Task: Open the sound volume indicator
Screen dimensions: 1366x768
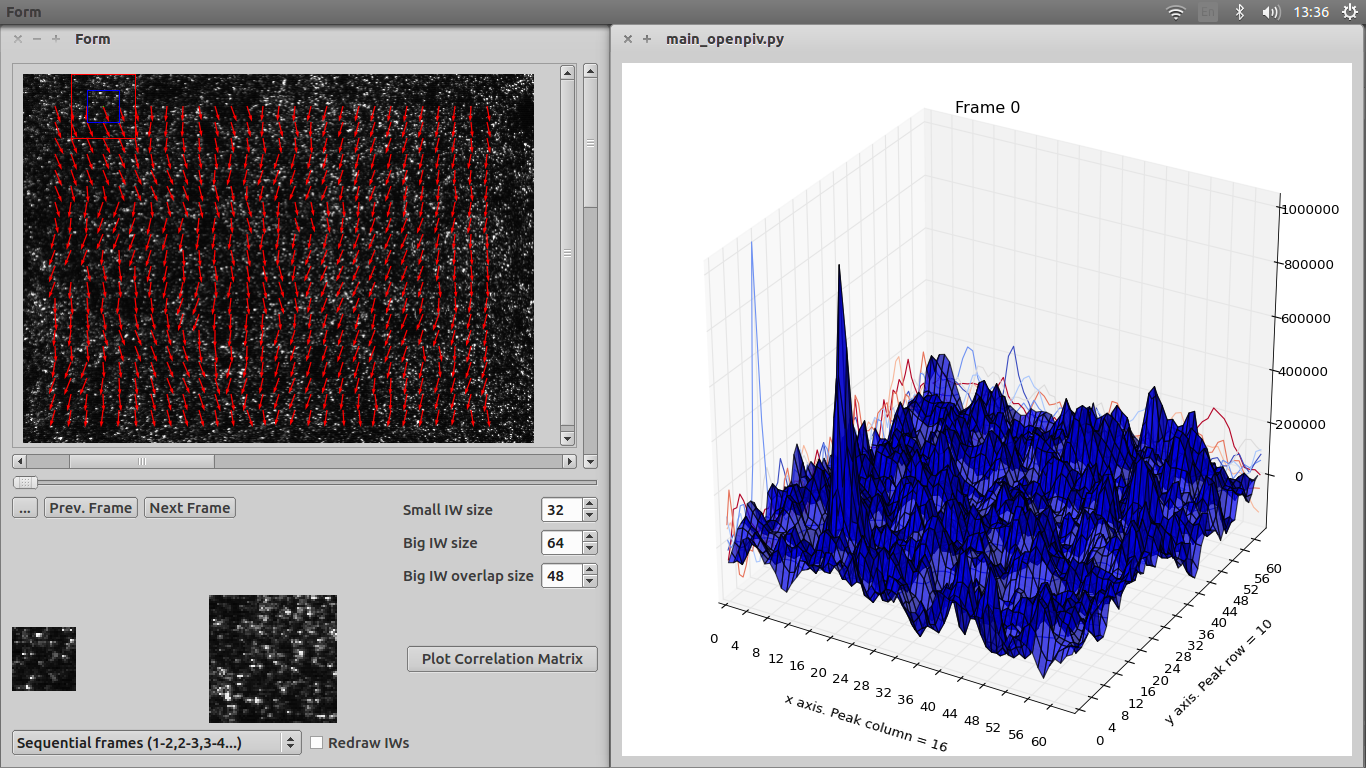Action: click(x=1271, y=12)
